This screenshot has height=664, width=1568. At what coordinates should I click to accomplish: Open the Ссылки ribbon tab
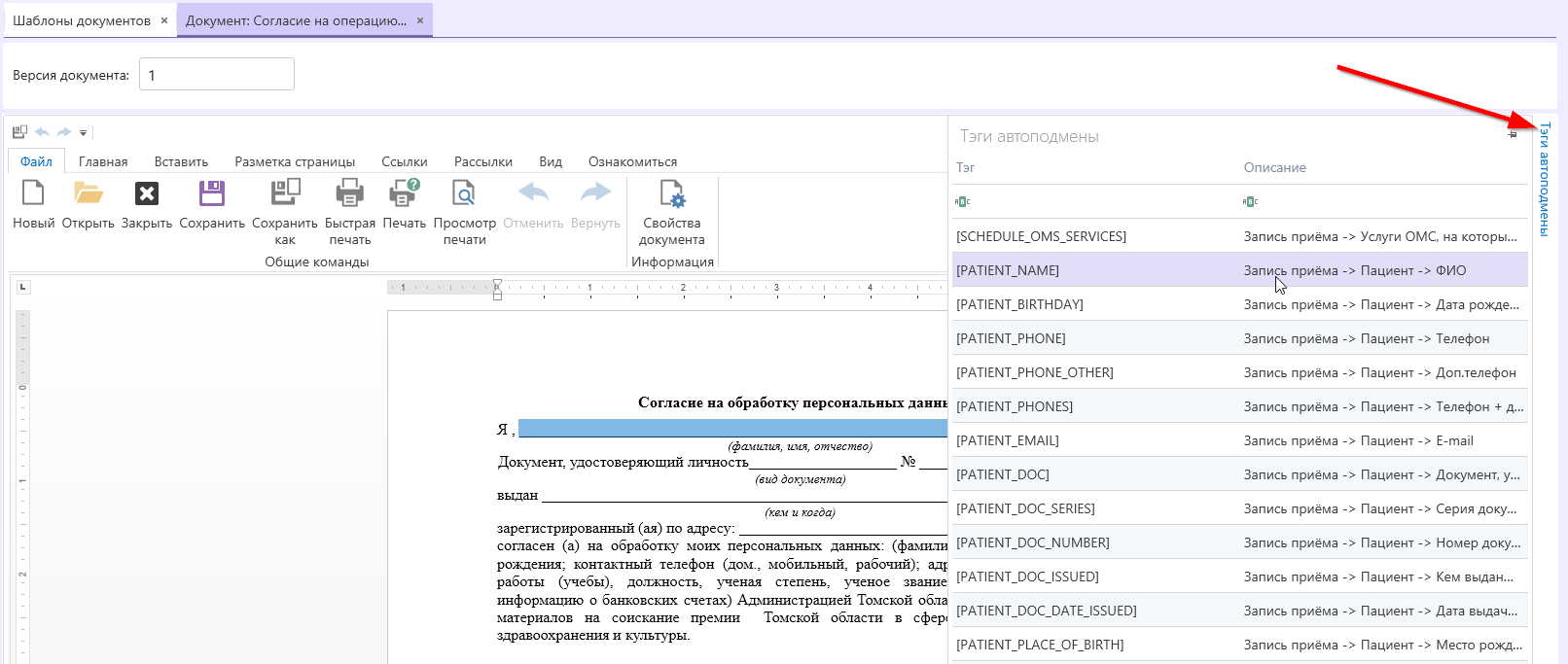coord(405,161)
